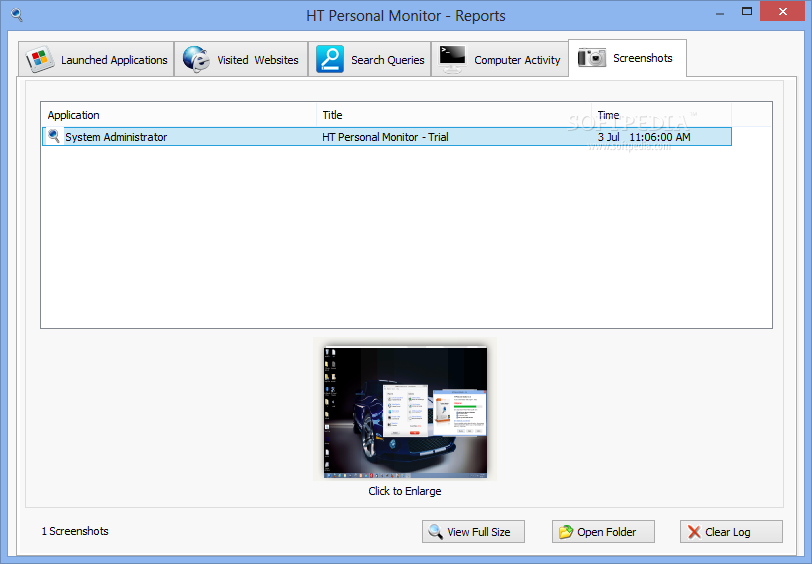Click the red X icon in Clear Log
Image resolution: width=812 pixels, height=564 pixels.
694,531
